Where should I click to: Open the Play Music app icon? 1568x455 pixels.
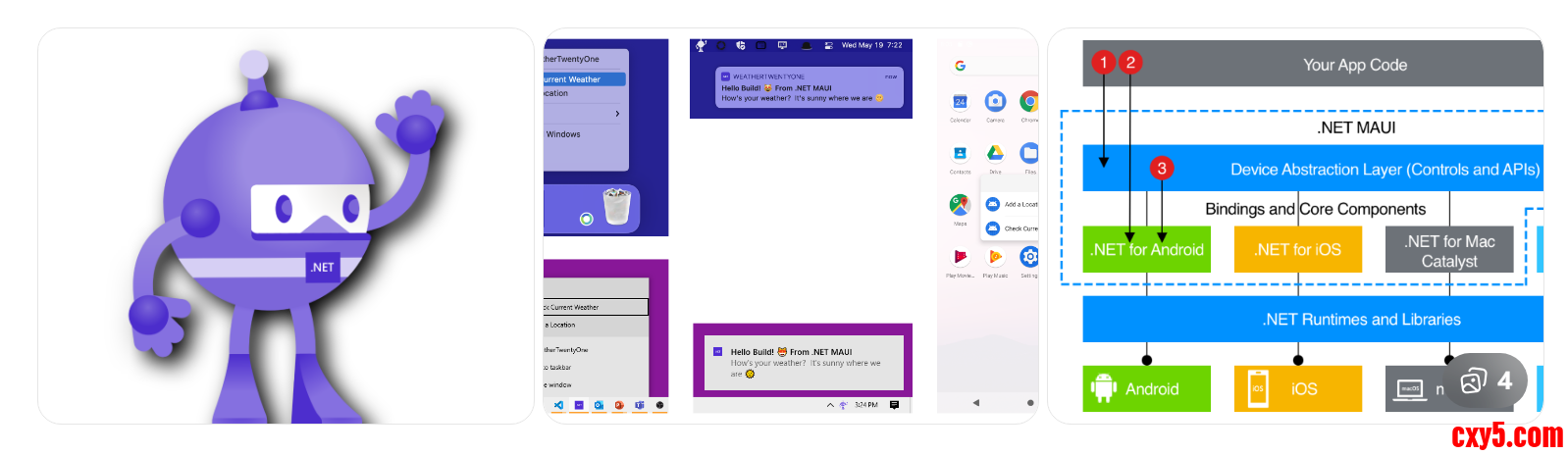click(995, 257)
